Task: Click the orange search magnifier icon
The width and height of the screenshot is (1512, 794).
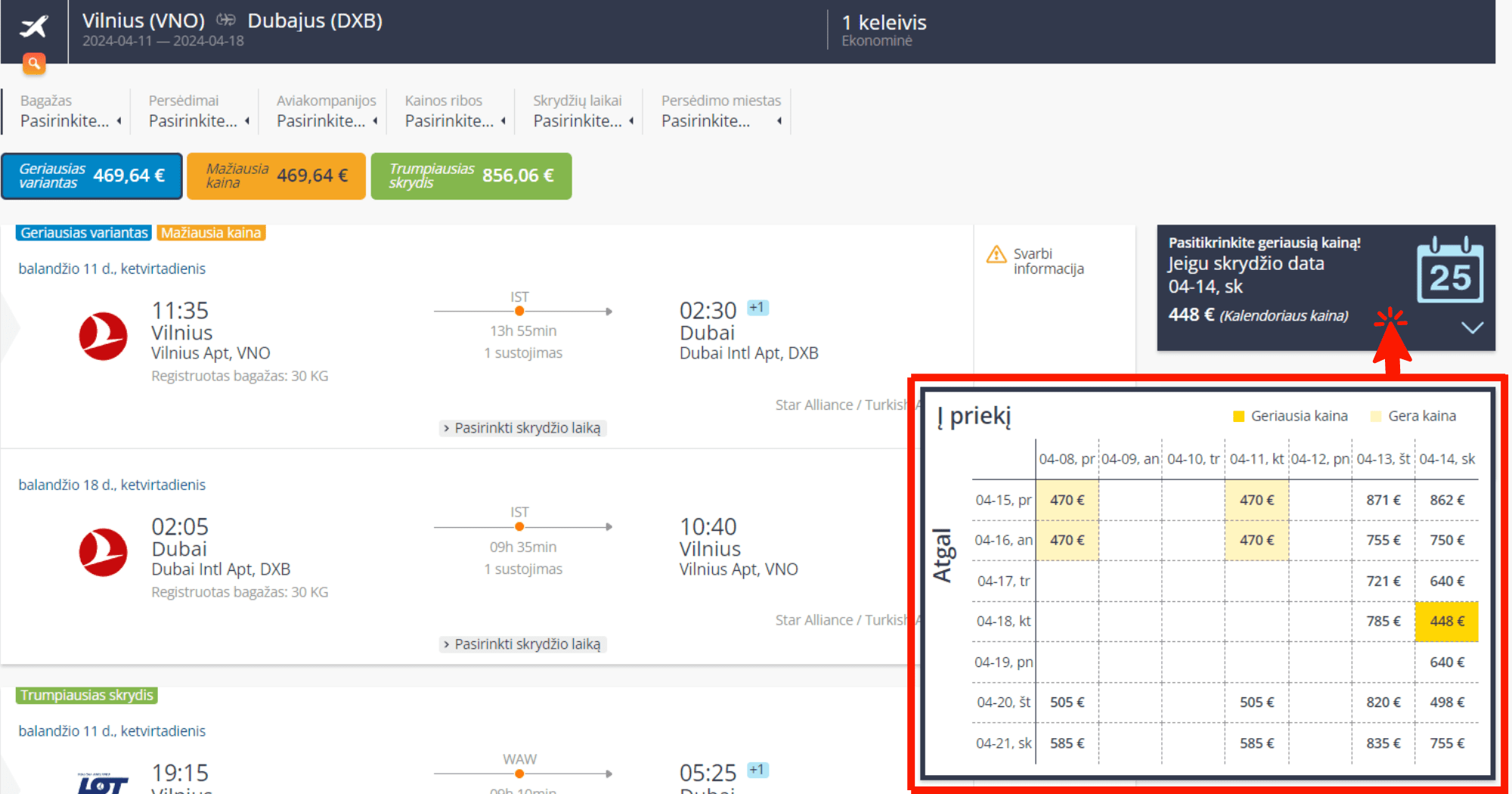Action: (34, 64)
